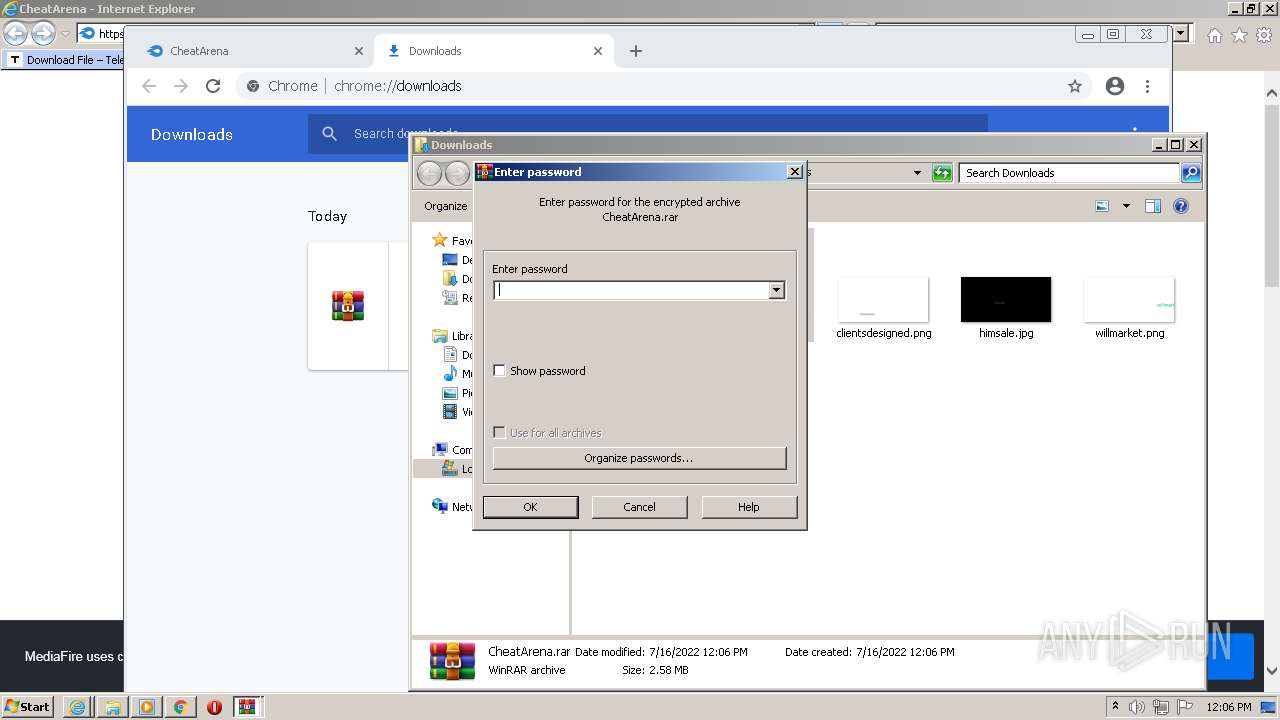Show hidden system tray icons
This screenshot has height=720, width=1280.
[1115, 707]
